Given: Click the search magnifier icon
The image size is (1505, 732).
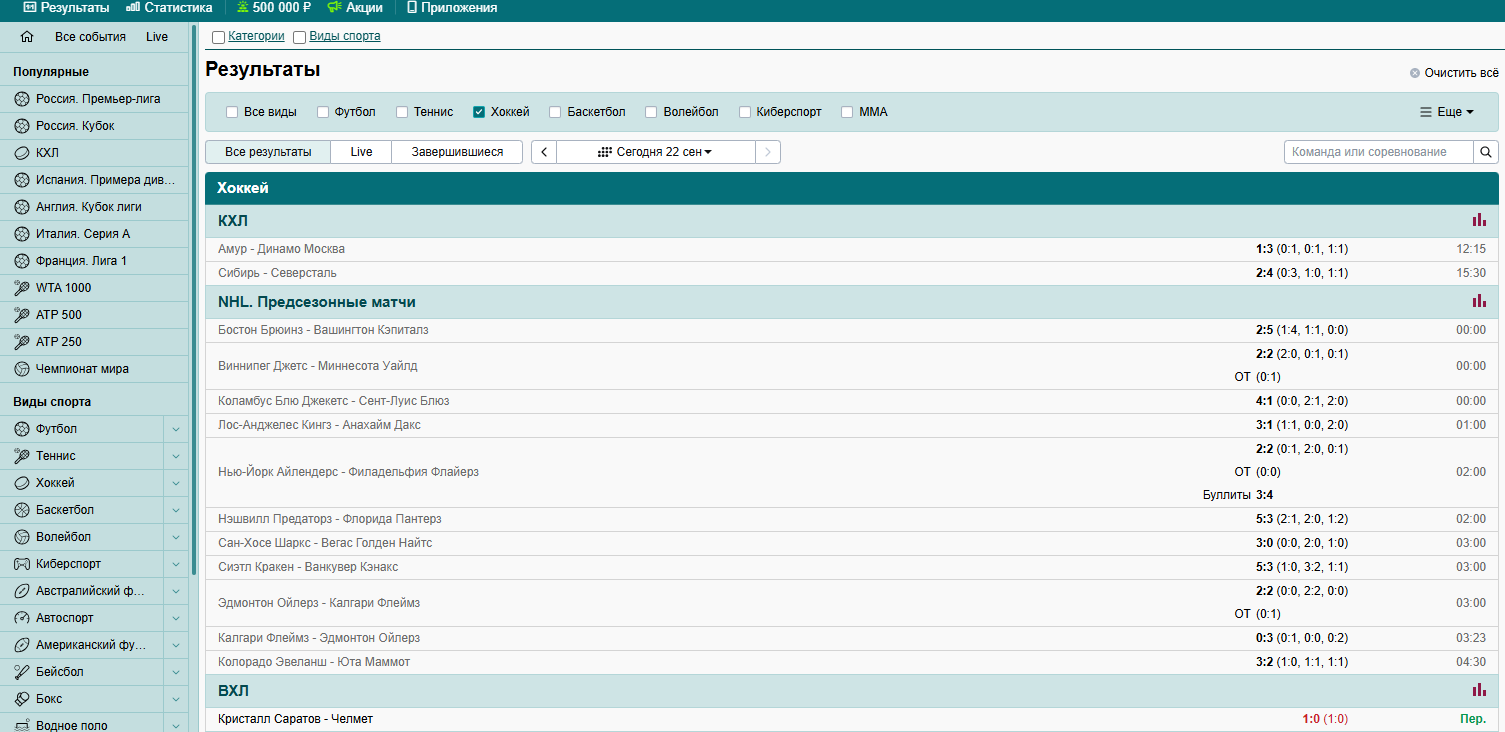Looking at the screenshot, I should 1486,152.
